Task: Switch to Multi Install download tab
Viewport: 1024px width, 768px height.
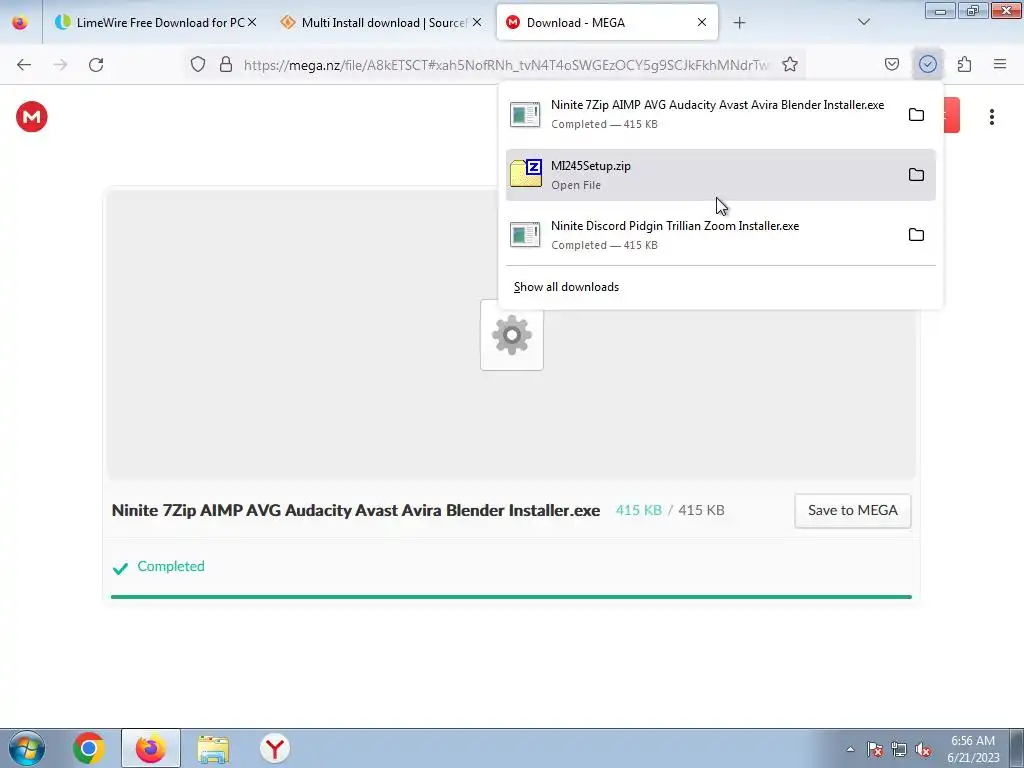Action: coord(379,22)
